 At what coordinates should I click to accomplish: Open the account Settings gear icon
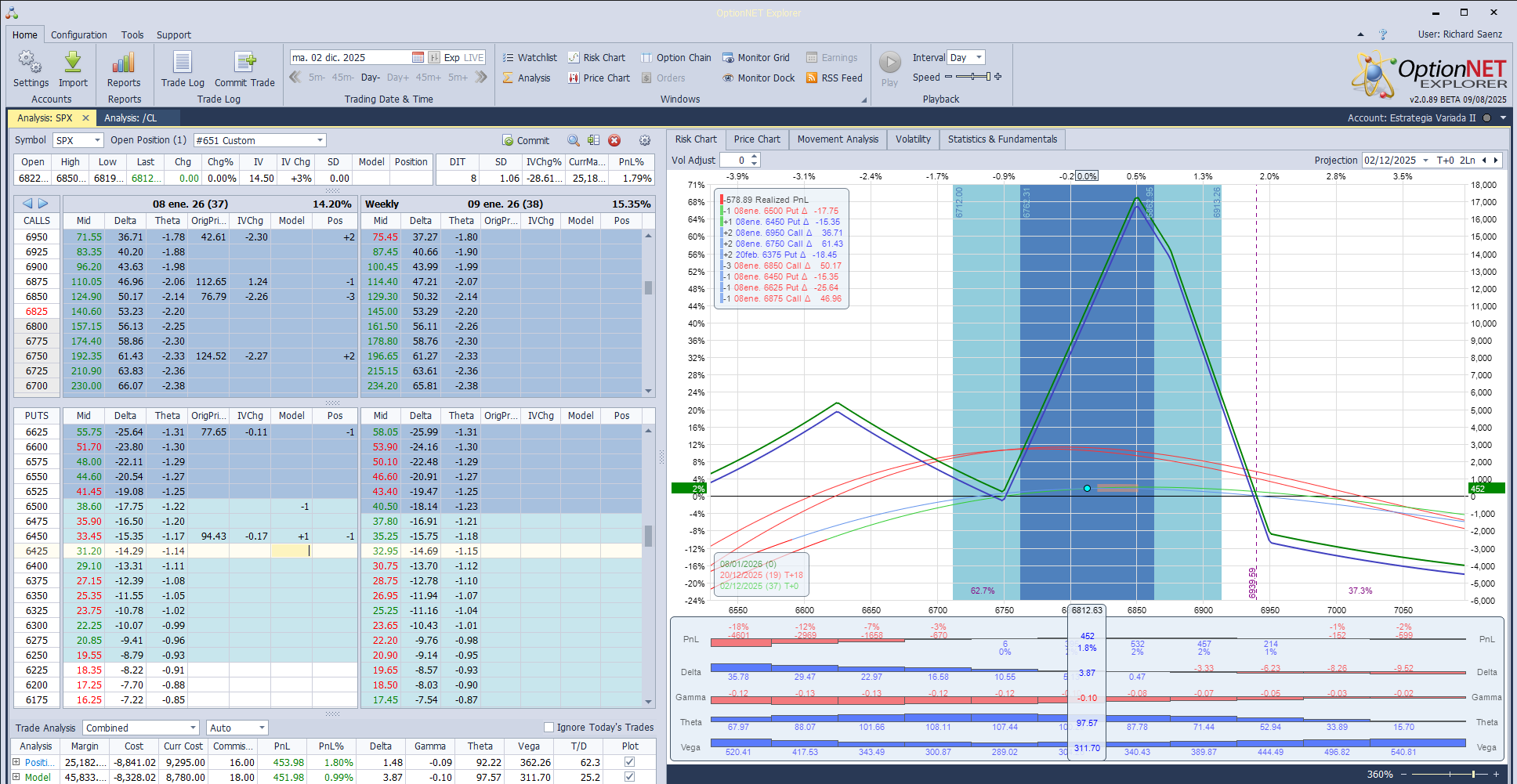[x=31, y=69]
